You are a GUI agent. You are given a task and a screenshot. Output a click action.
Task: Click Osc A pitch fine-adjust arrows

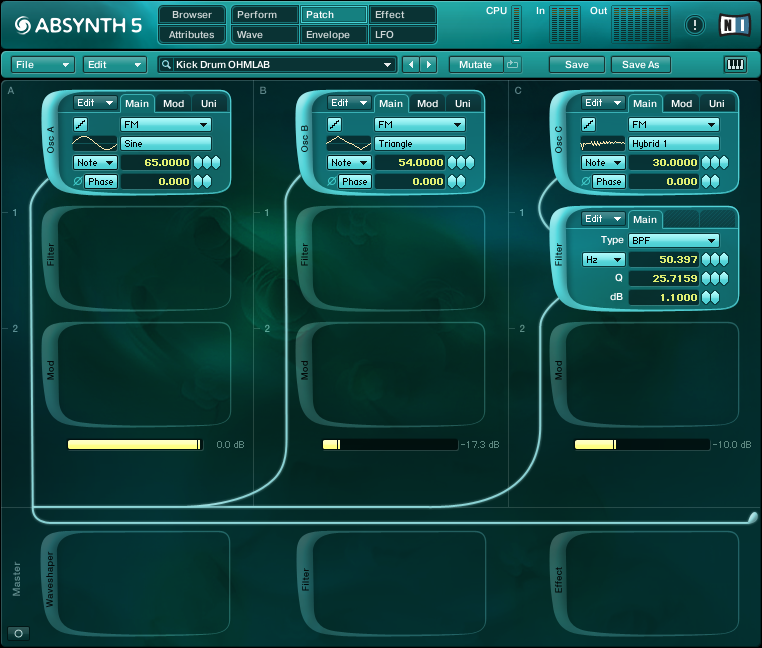207,162
